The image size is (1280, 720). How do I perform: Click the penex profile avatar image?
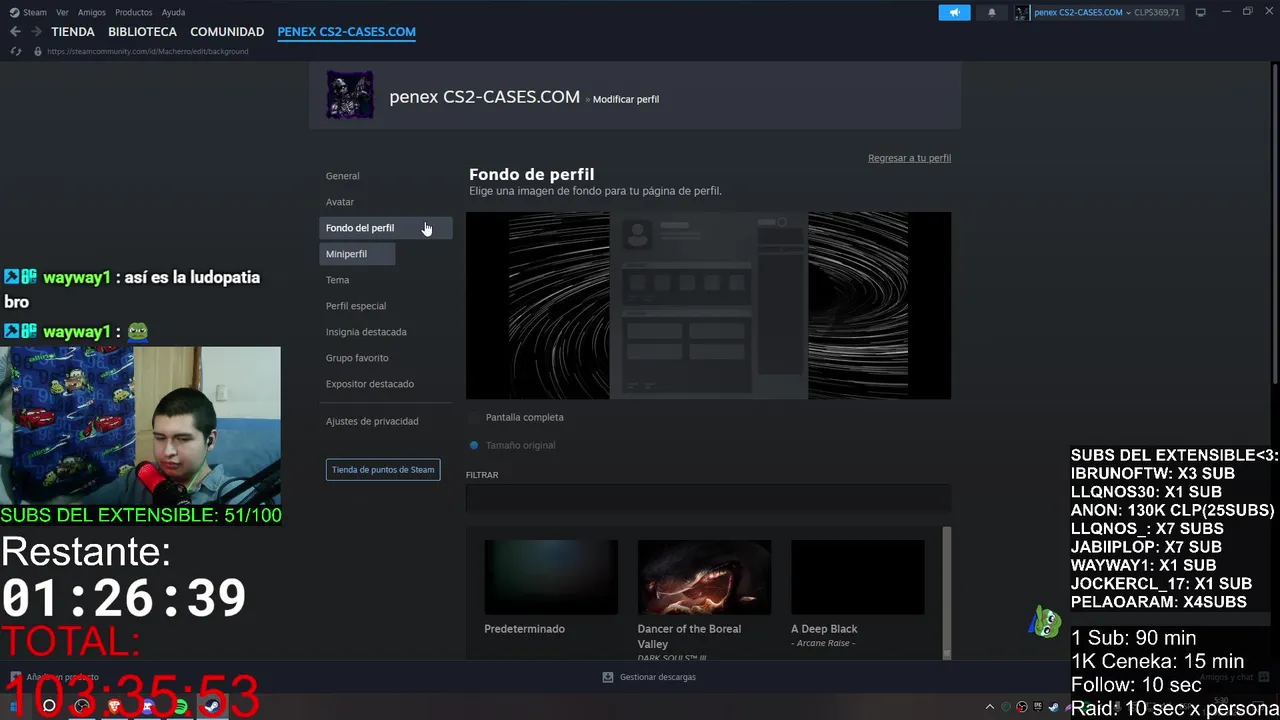click(x=350, y=95)
